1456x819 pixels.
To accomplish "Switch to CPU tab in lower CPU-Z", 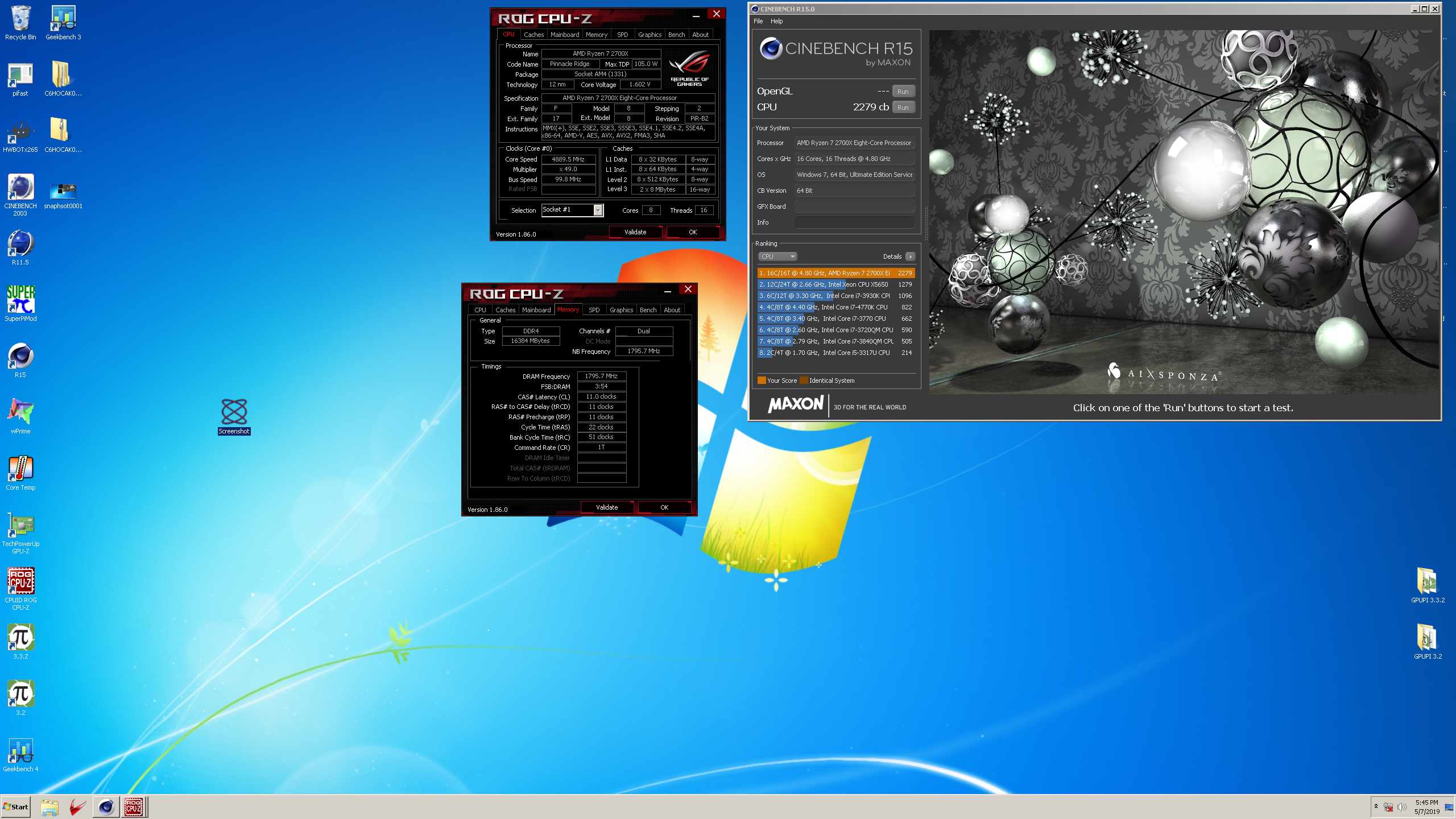I will pyautogui.click(x=480, y=310).
